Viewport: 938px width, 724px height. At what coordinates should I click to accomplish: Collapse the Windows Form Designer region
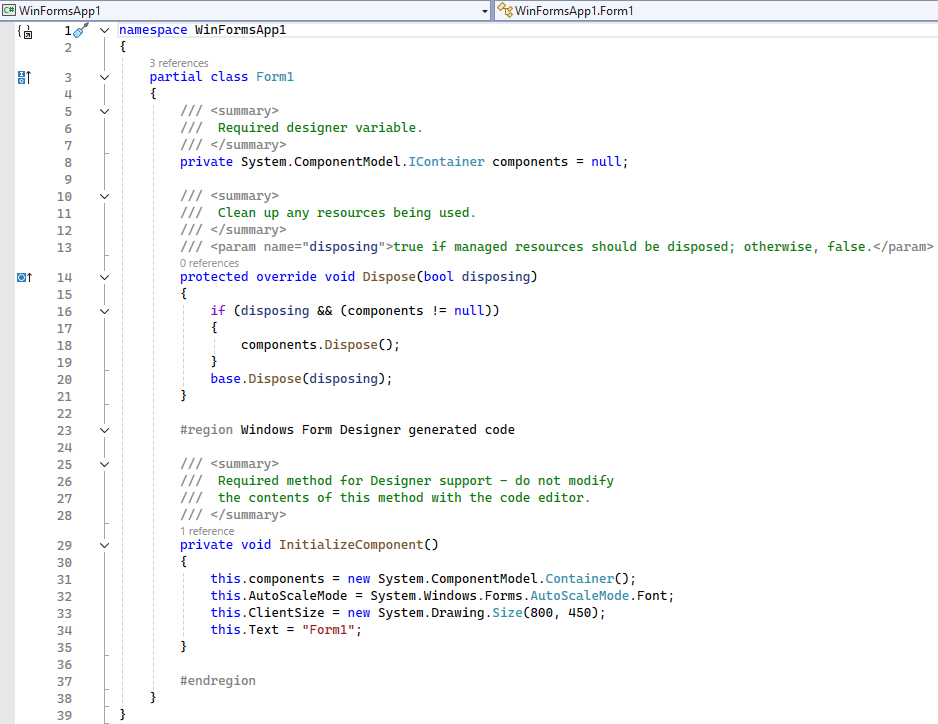tap(105, 430)
